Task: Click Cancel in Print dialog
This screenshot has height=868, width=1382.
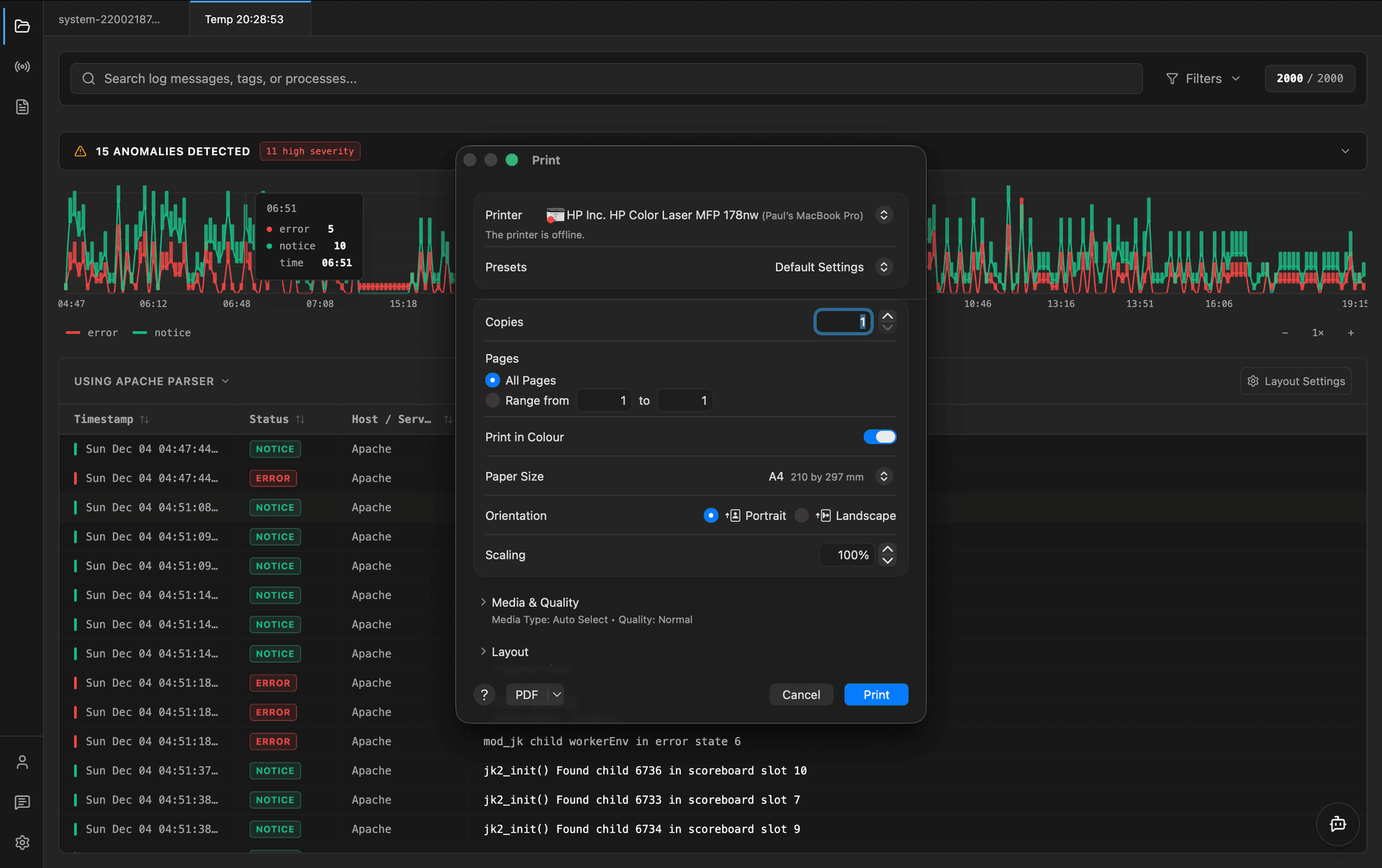Action: [801, 695]
